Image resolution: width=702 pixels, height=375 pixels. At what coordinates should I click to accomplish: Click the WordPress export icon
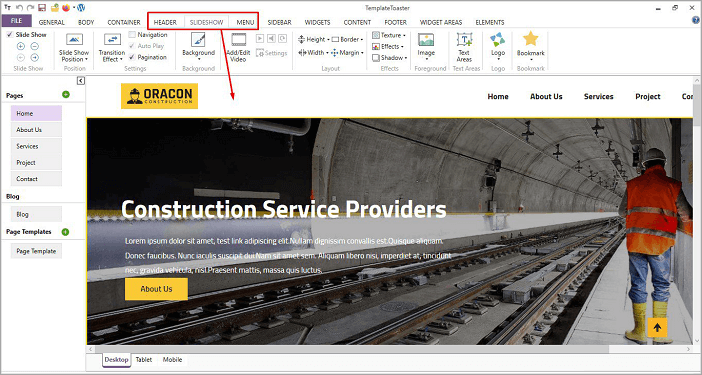coord(81,8)
